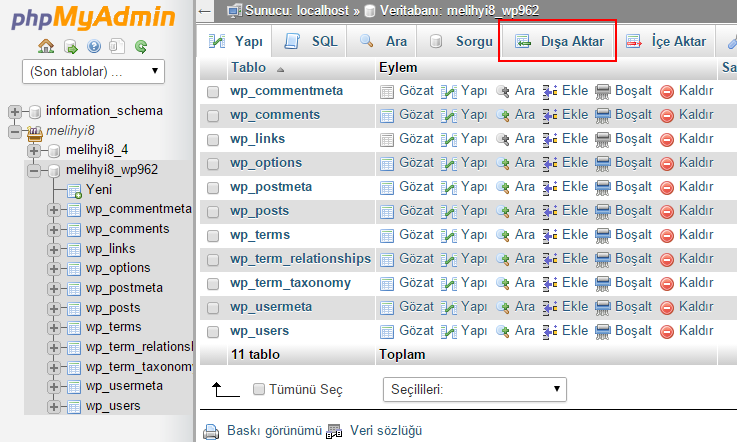Select melihyi8_4 database in tree
The image size is (737, 442).
click(x=97, y=150)
